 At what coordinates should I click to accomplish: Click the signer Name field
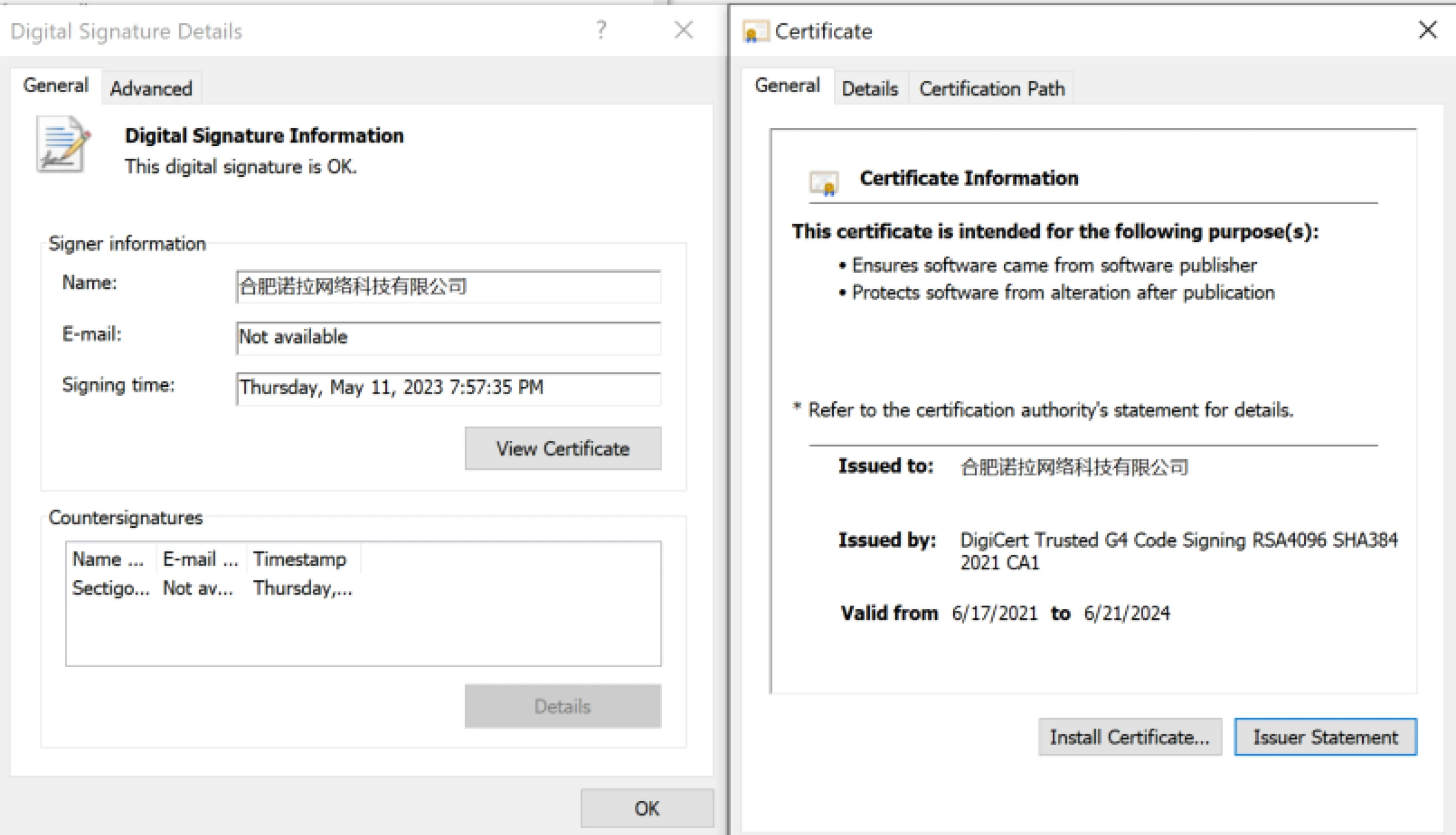click(448, 286)
